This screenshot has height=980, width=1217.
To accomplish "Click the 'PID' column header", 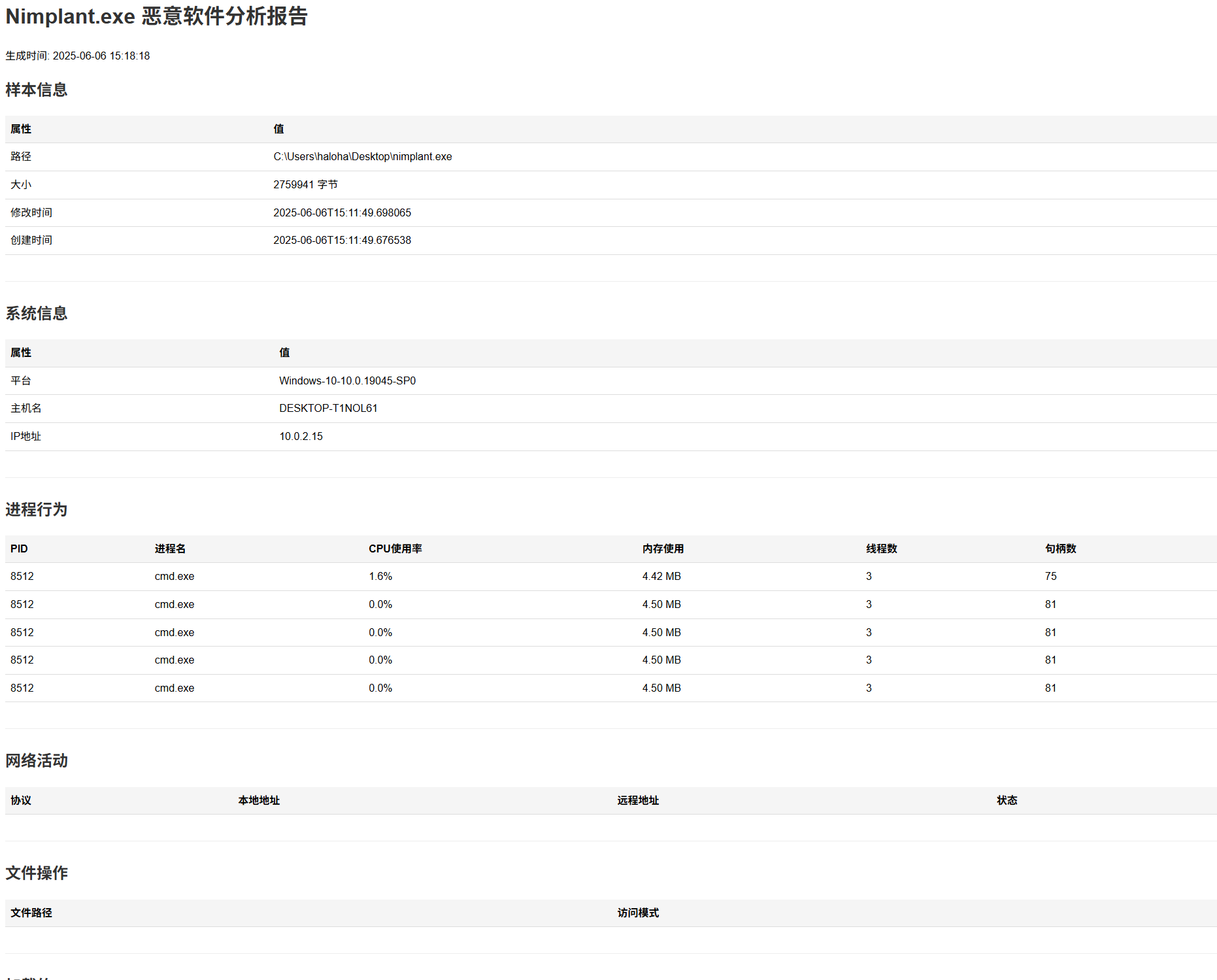I will point(19,549).
